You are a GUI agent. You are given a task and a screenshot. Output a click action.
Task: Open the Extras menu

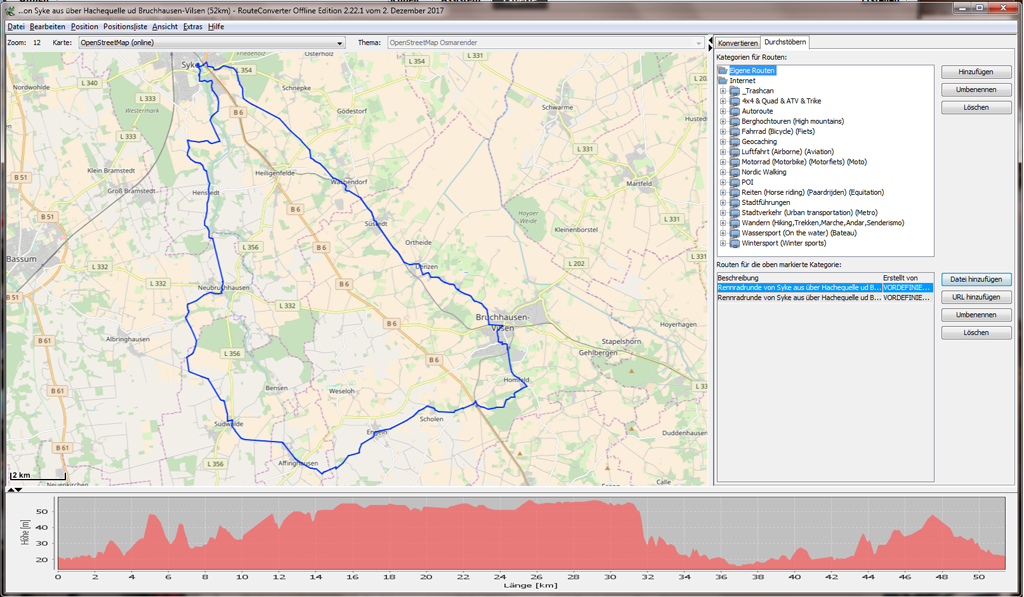[x=193, y=27]
